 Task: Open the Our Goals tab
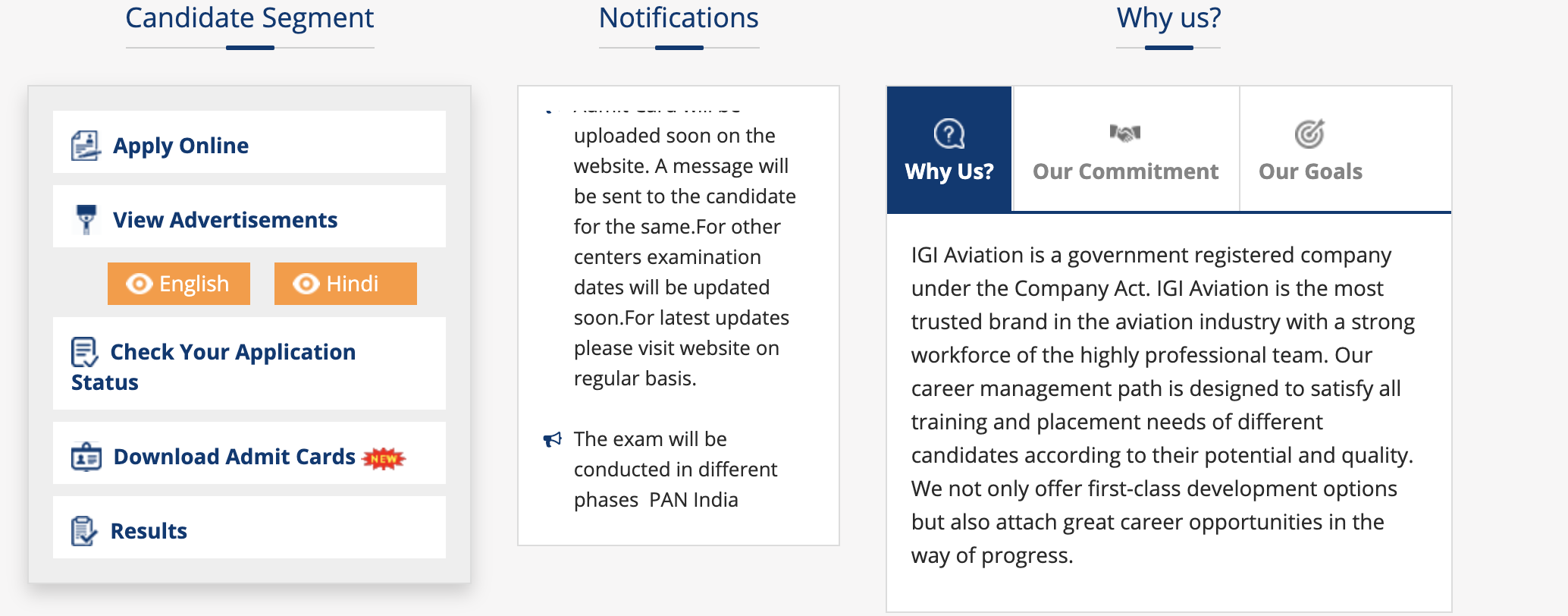(1310, 150)
